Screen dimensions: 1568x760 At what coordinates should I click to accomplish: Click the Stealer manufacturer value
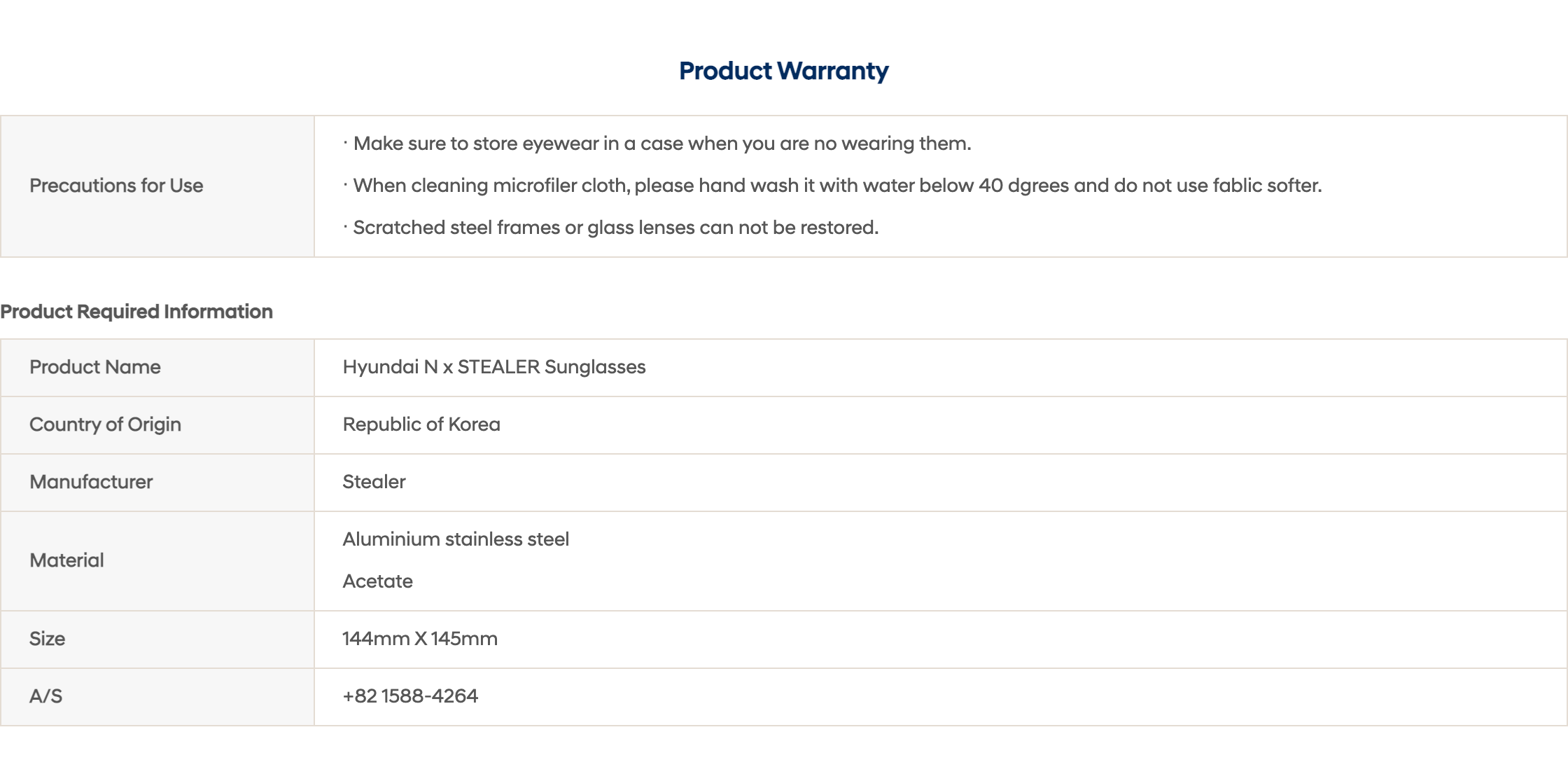click(374, 482)
